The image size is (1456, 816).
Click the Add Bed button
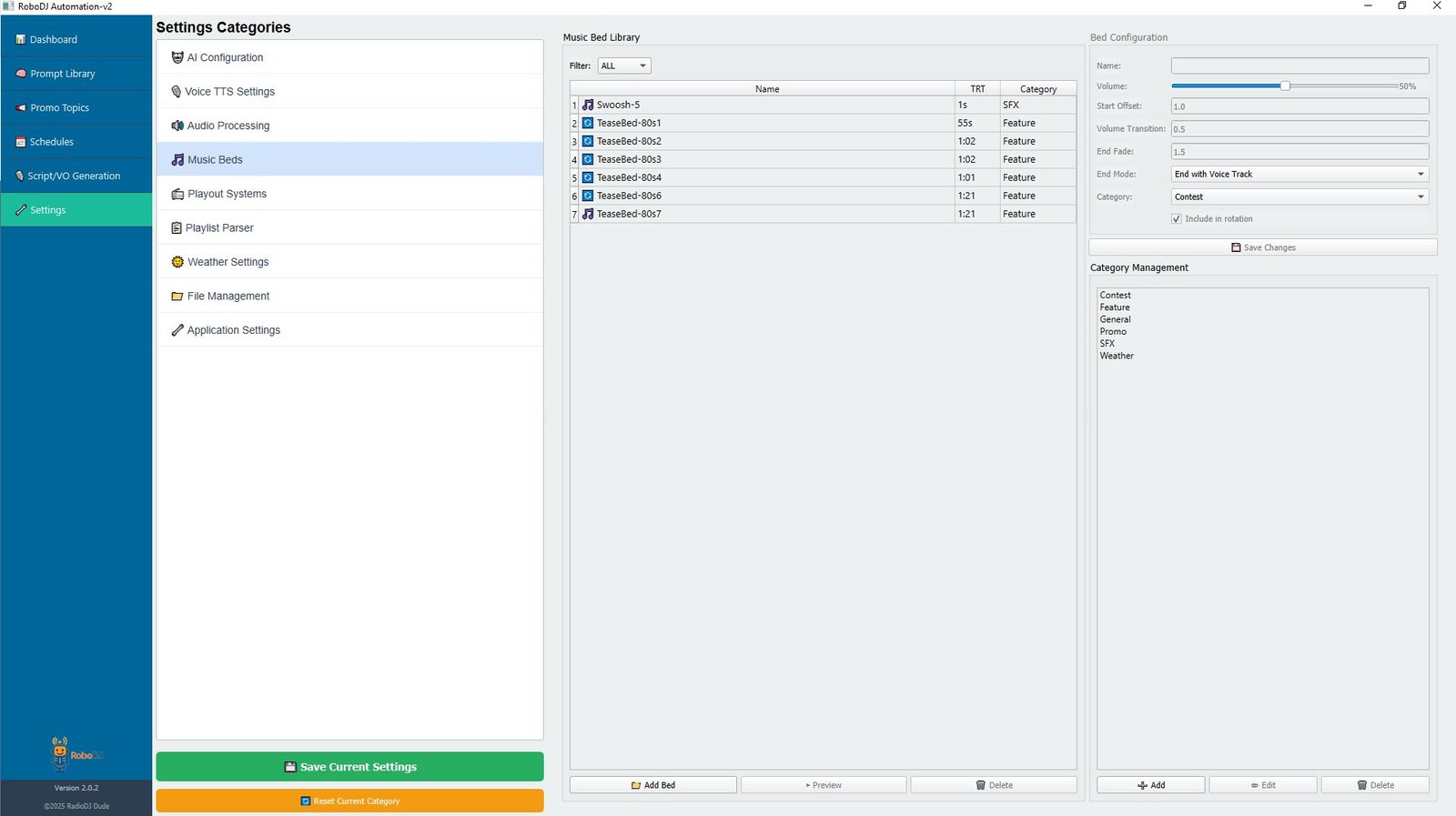(652, 785)
